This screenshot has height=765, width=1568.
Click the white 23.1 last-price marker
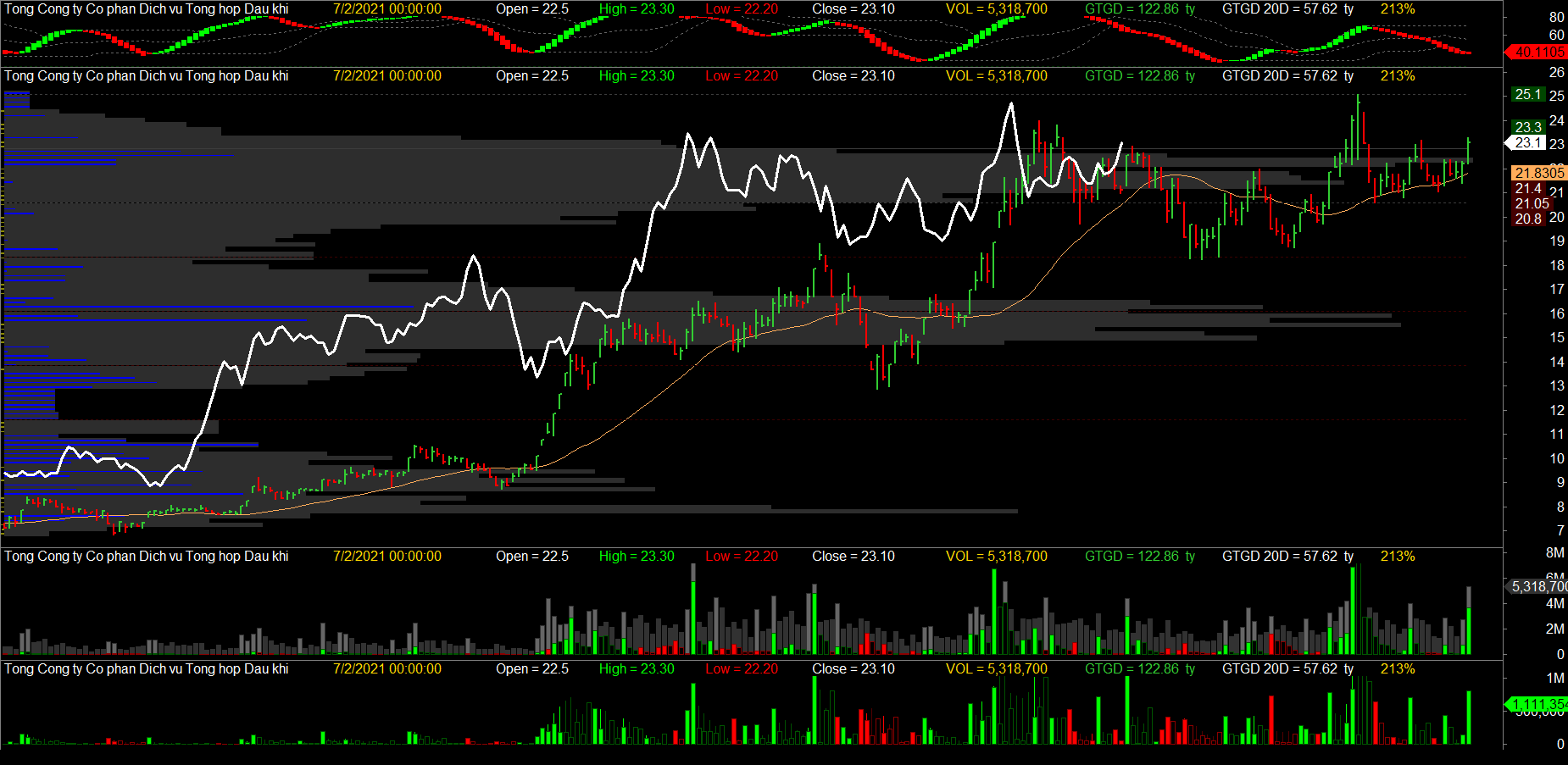pos(1528,142)
